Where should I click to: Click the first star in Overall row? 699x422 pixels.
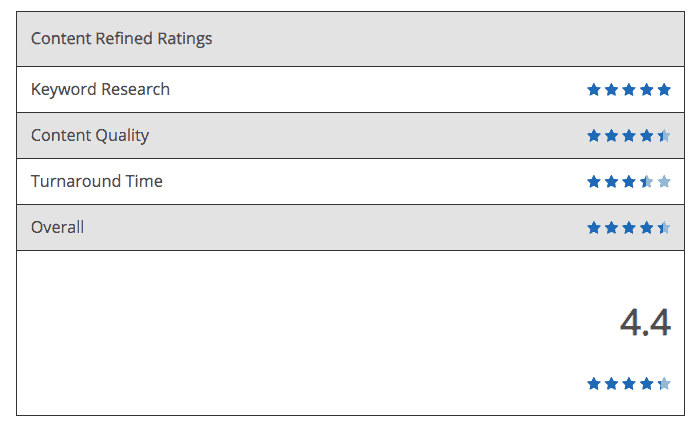[x=594, y=228]
